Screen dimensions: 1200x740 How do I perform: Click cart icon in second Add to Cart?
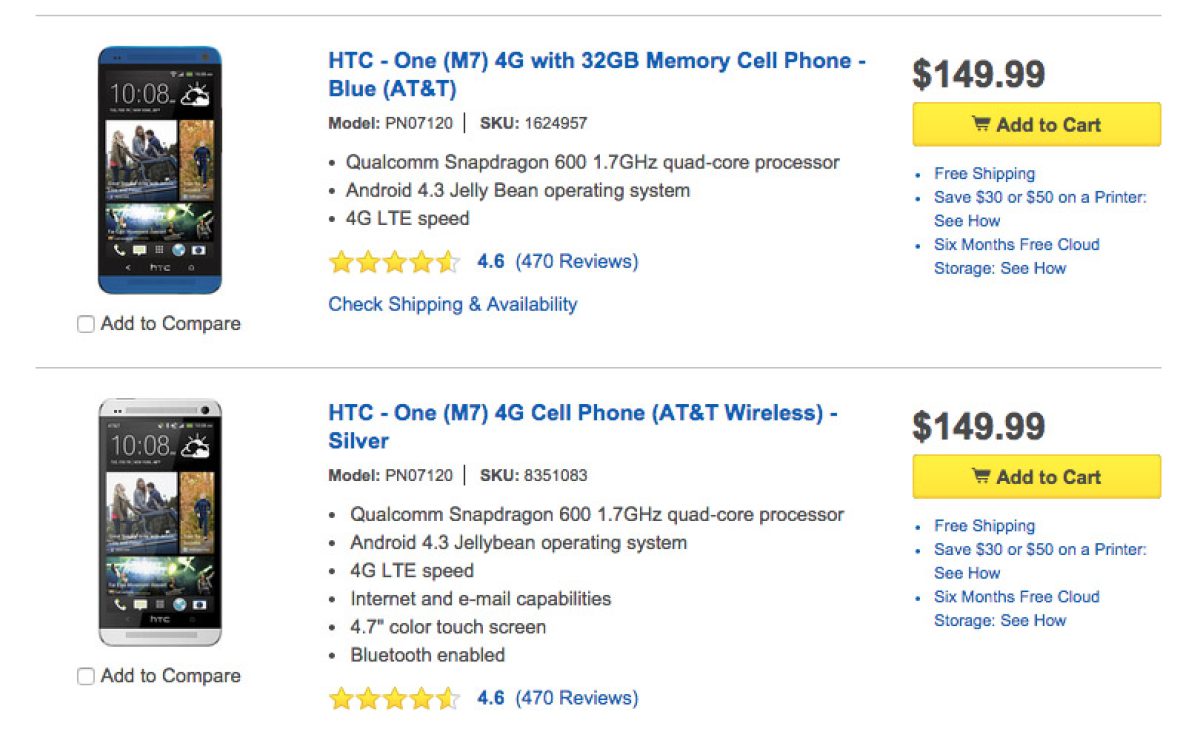pos(981,477)
